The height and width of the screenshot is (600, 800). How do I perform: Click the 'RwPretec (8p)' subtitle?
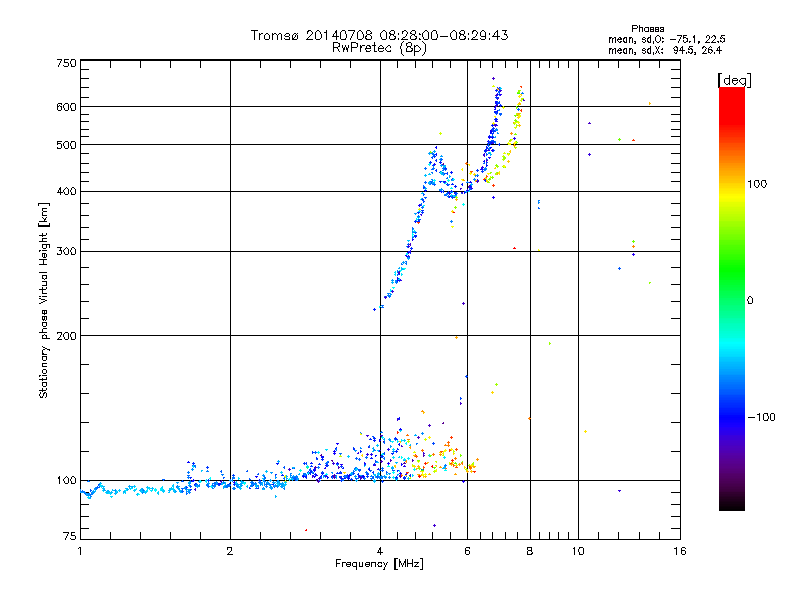pyautogui.click(x=379, y=48)
